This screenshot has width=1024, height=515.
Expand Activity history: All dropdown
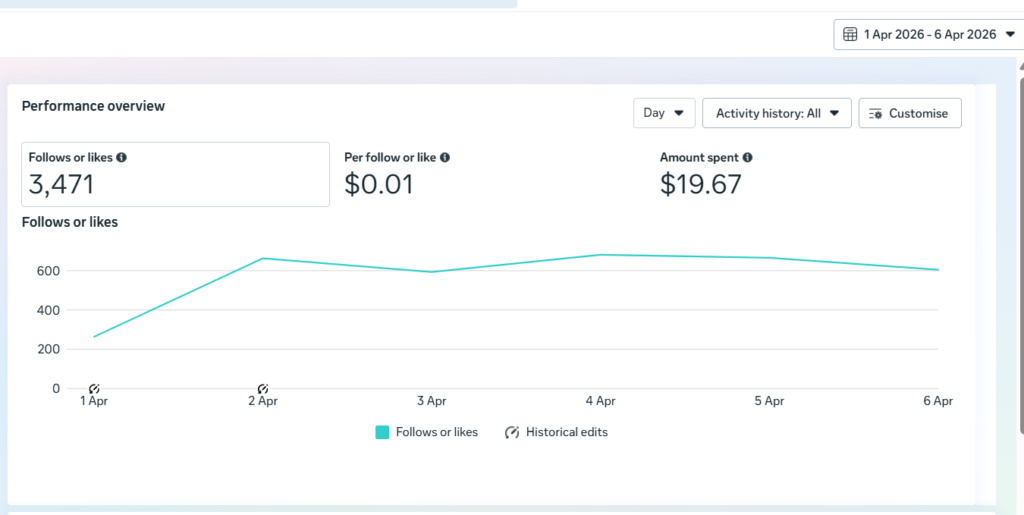[776, 113]
